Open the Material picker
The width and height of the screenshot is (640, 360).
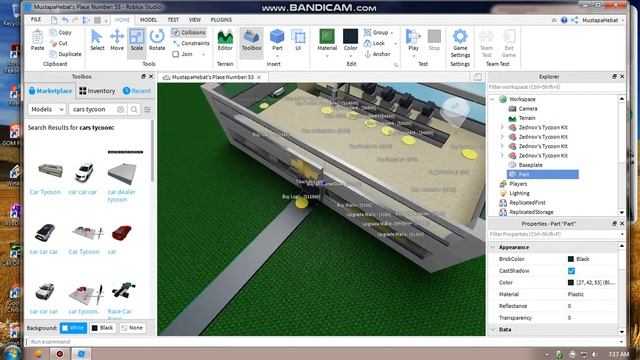pos(327,40)
